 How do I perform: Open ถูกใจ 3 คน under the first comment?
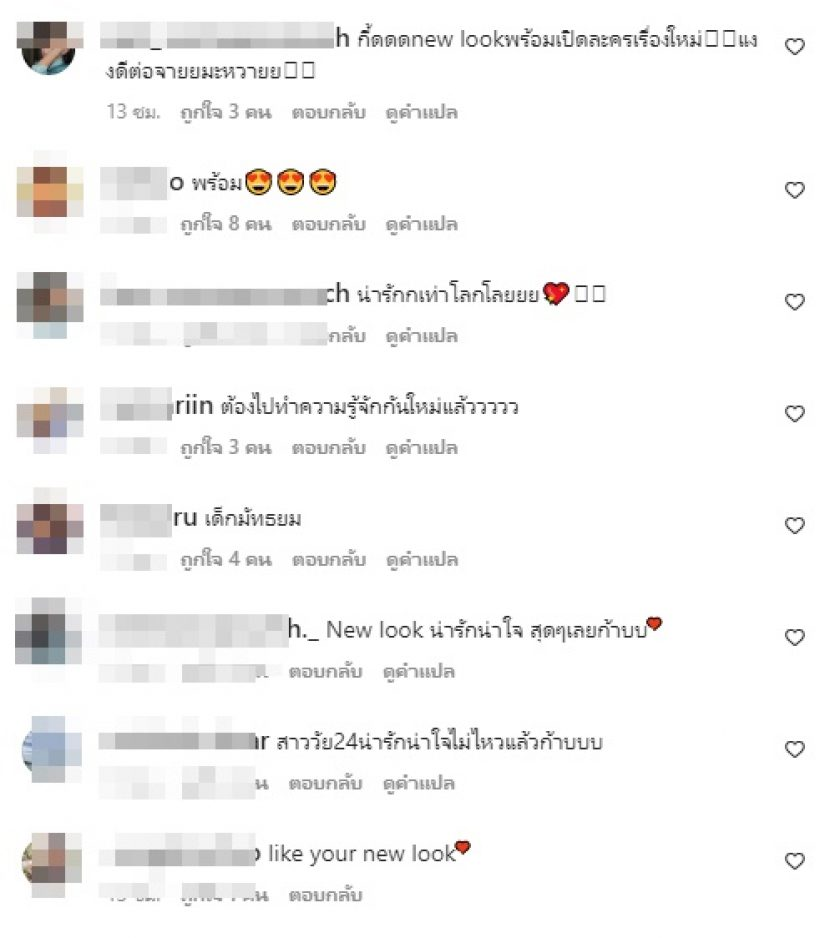226,112
